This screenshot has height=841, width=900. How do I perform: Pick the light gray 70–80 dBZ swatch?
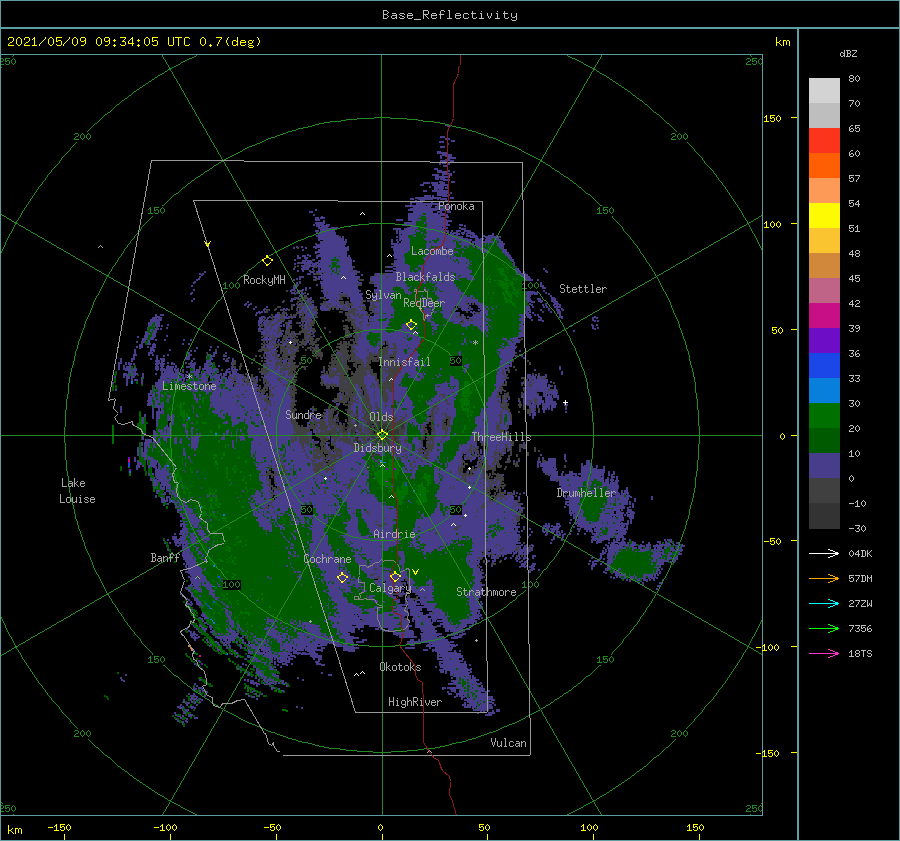824,91
